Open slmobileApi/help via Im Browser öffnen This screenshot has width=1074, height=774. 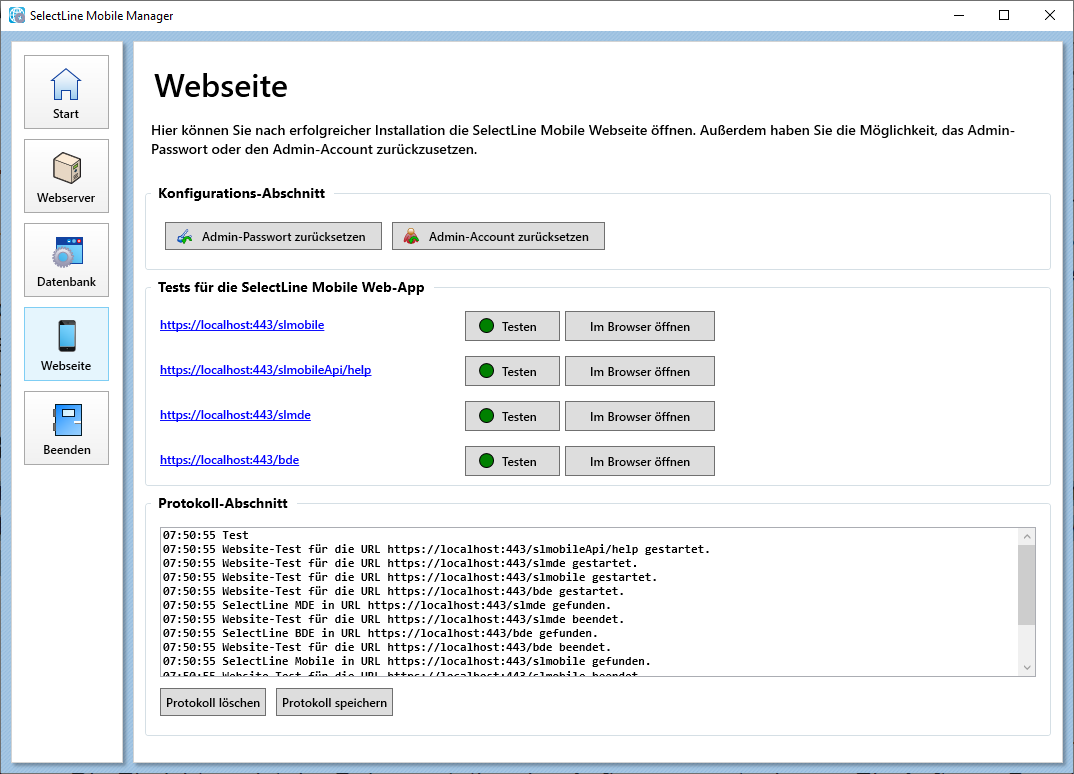[640, 371]
